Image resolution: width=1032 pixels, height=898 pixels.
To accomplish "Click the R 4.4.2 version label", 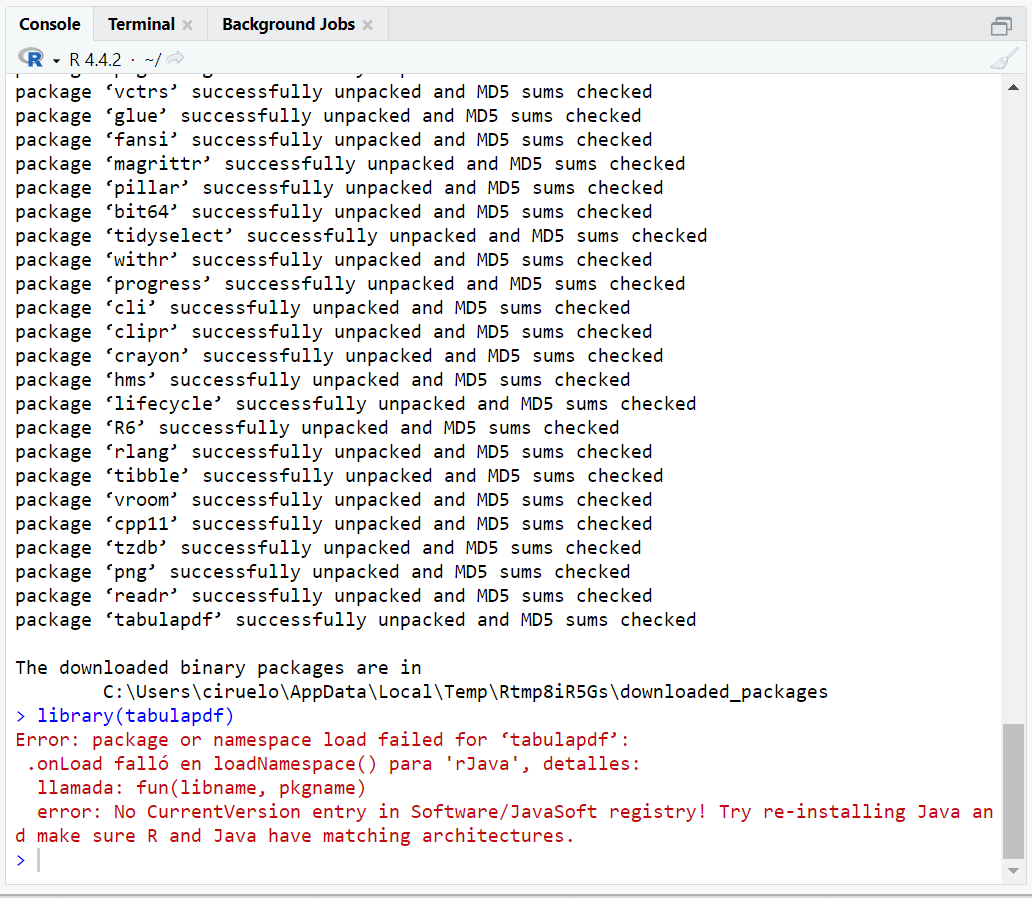I will (94, 60).
